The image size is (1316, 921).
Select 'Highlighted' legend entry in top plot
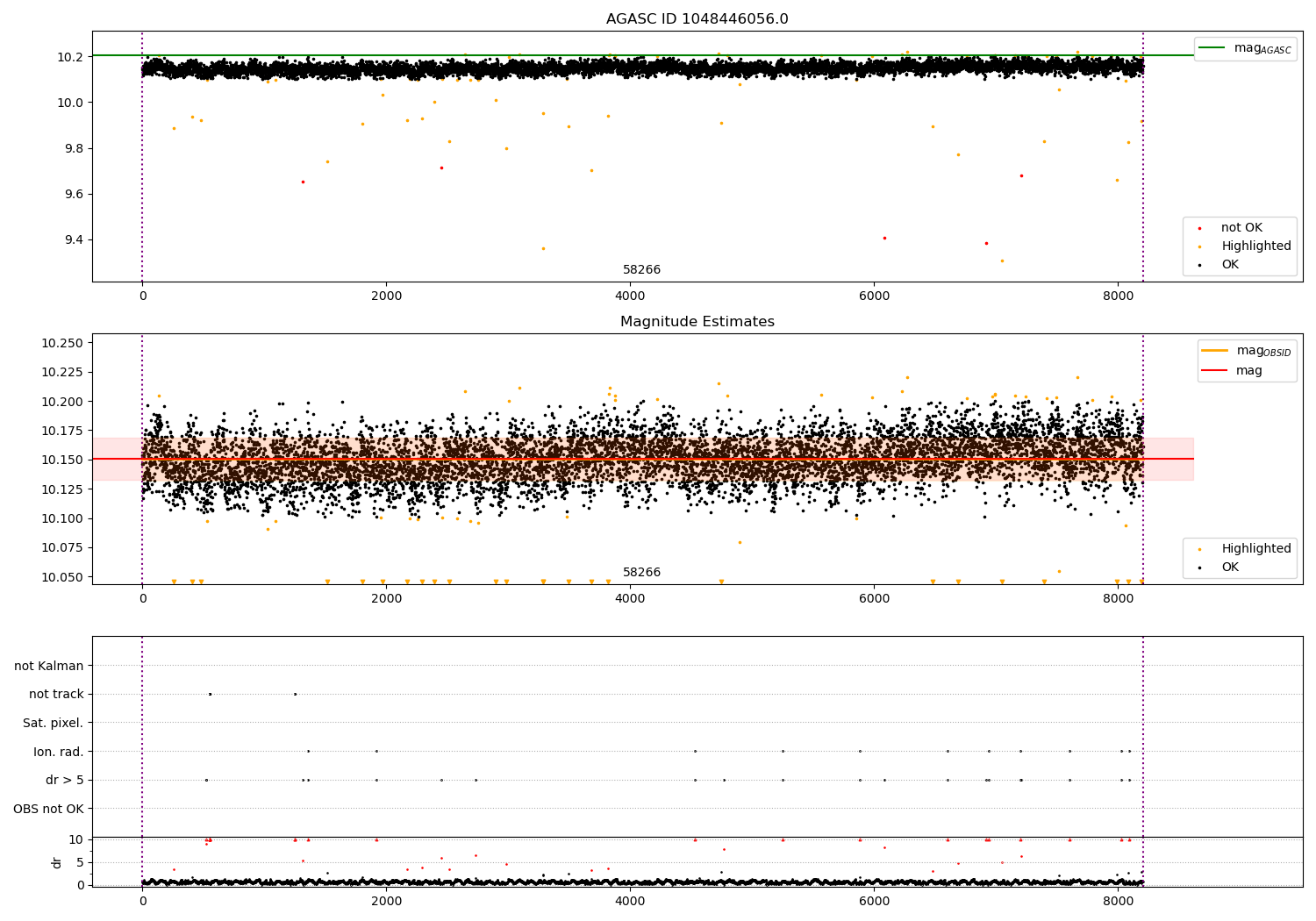coord(1255,246)
